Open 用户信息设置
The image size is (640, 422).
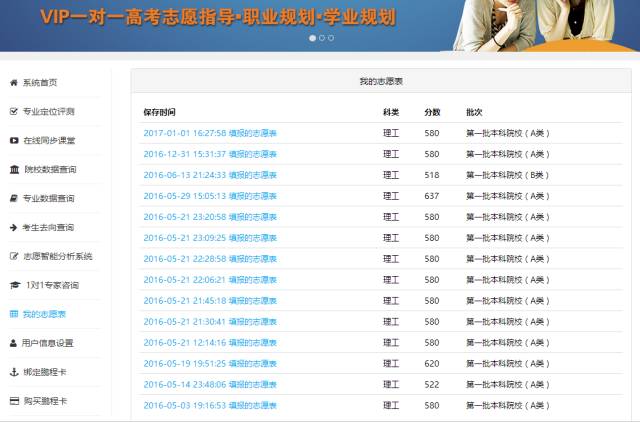[48, 343]
